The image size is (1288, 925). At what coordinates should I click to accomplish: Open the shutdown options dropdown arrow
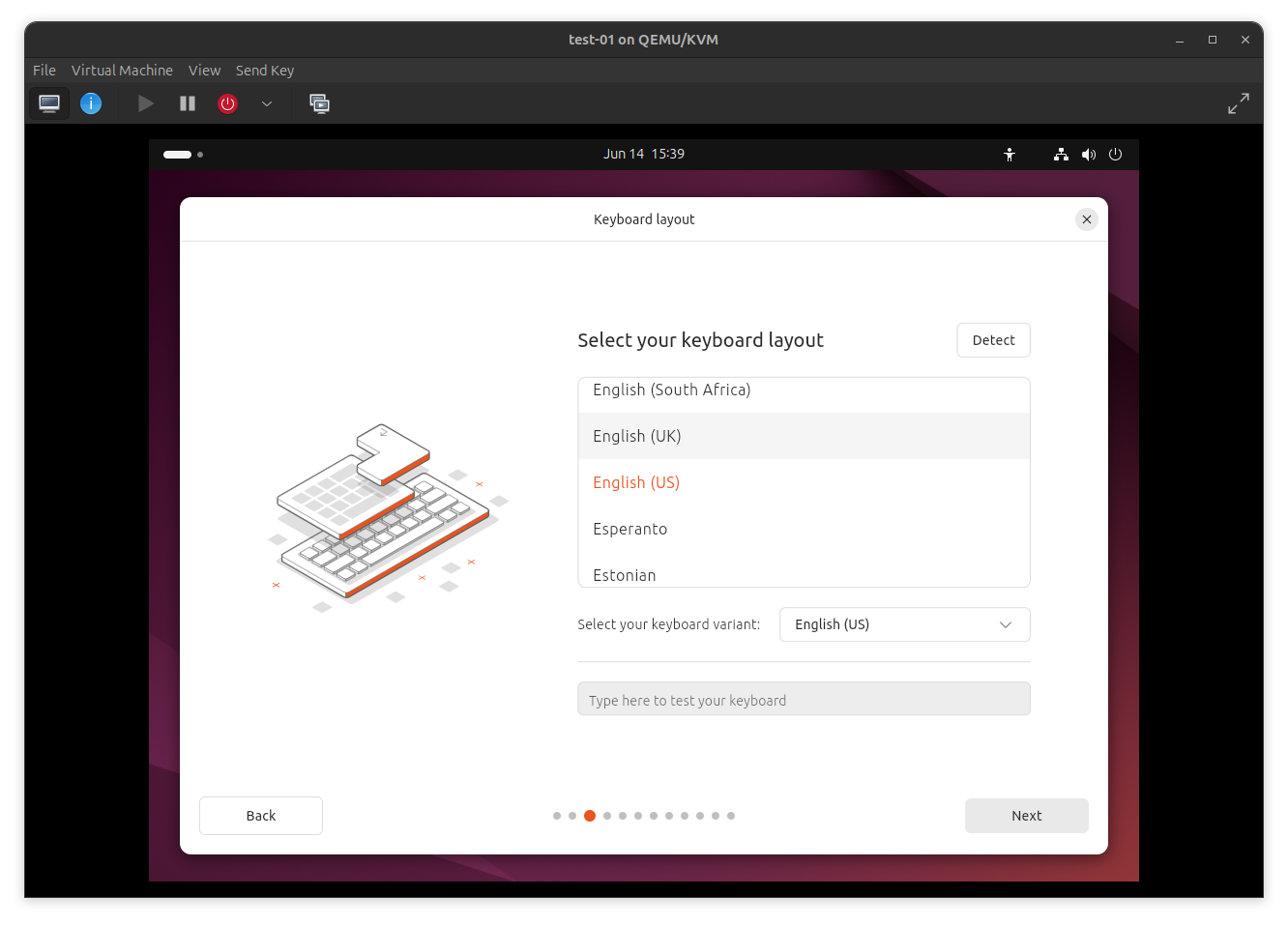267,103
